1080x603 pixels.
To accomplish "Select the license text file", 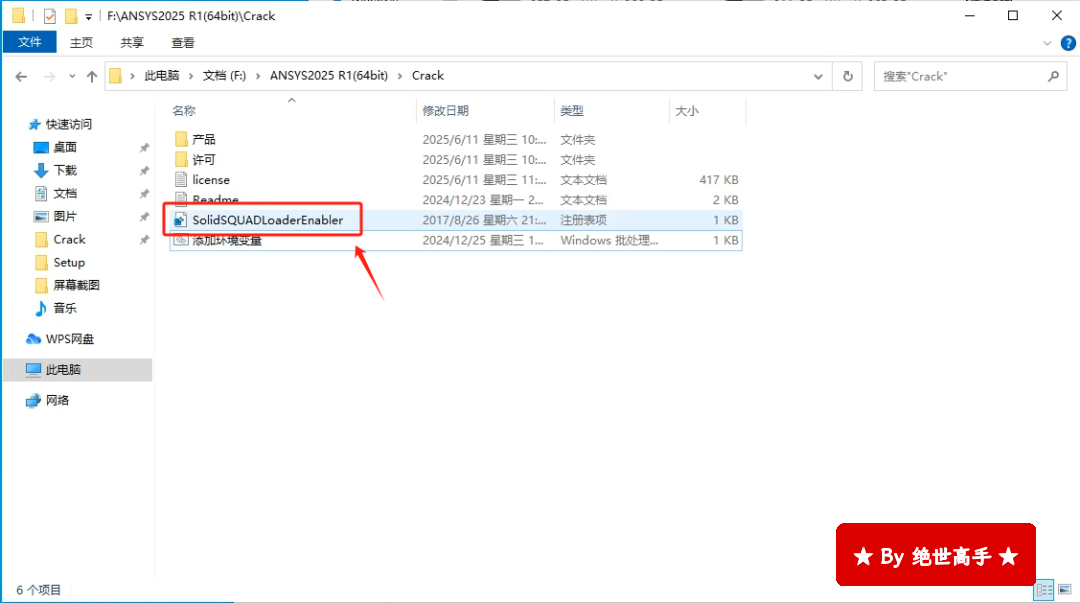I will (211, 180).
